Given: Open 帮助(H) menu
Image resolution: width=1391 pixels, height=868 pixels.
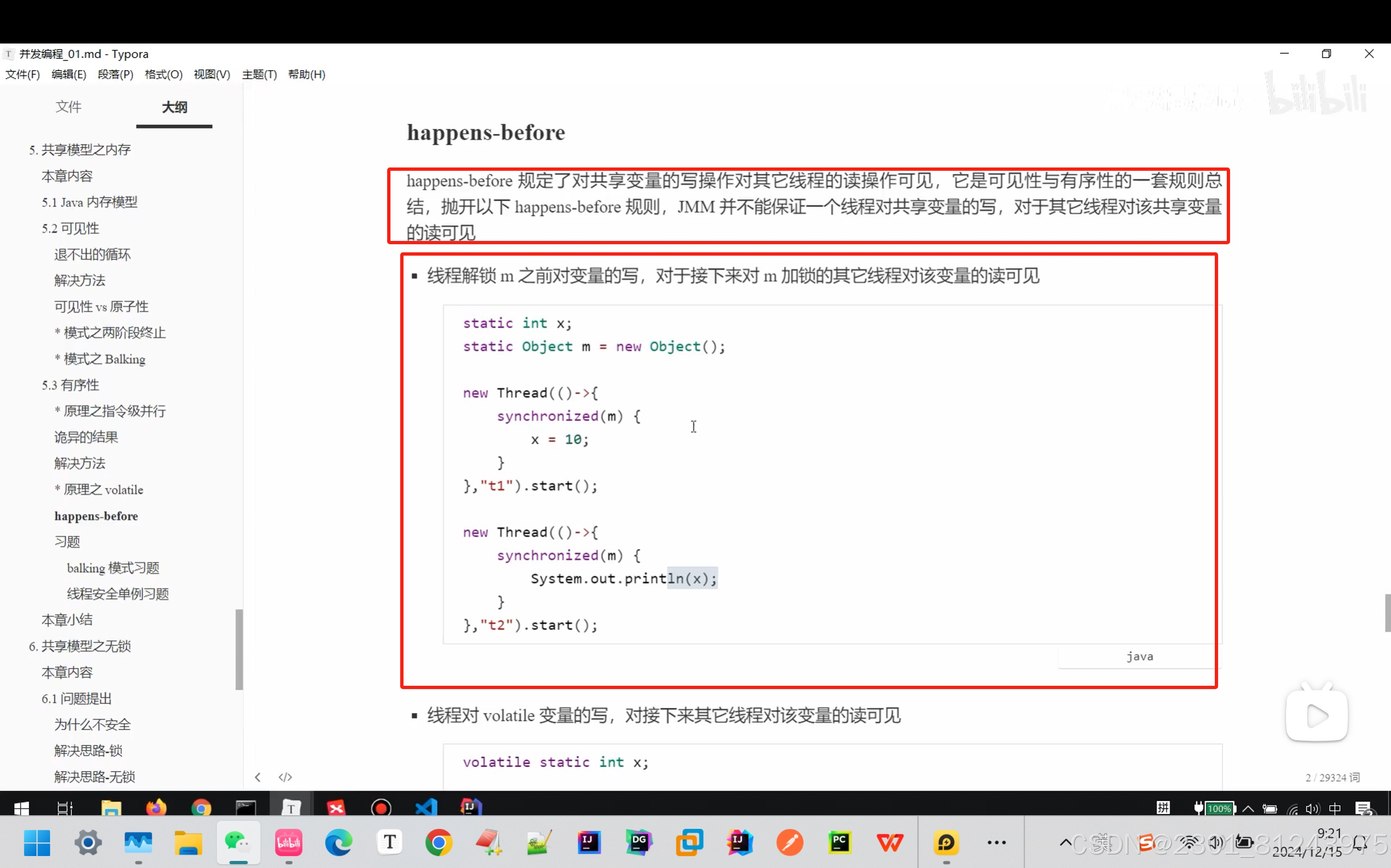Looking at the screenshot, I should [x=307, y=74].
